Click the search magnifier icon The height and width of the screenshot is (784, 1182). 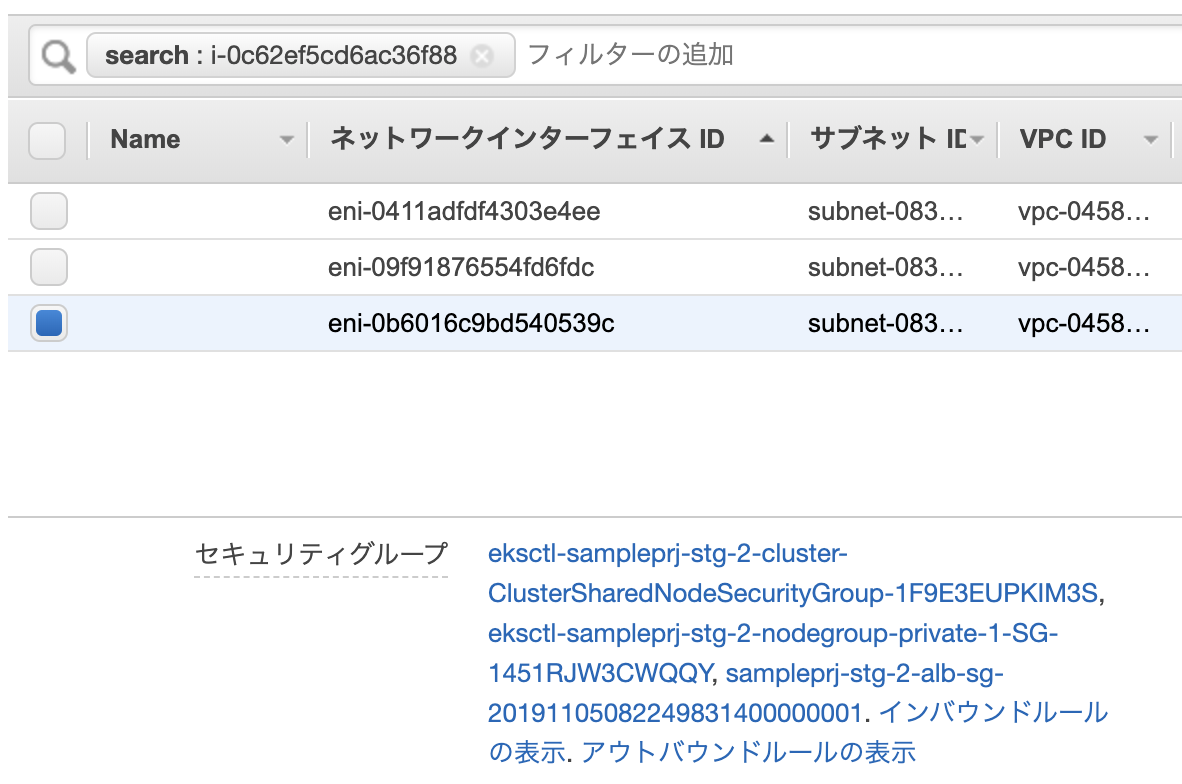tap(55, 55)
